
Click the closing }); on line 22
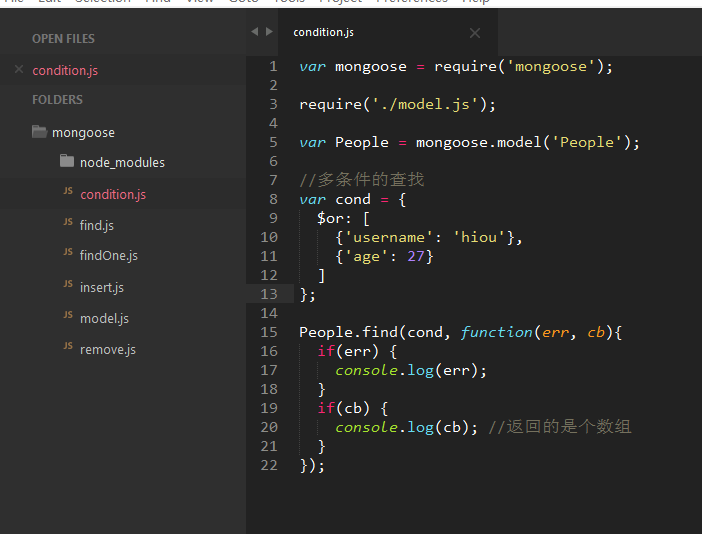(312, 466)
